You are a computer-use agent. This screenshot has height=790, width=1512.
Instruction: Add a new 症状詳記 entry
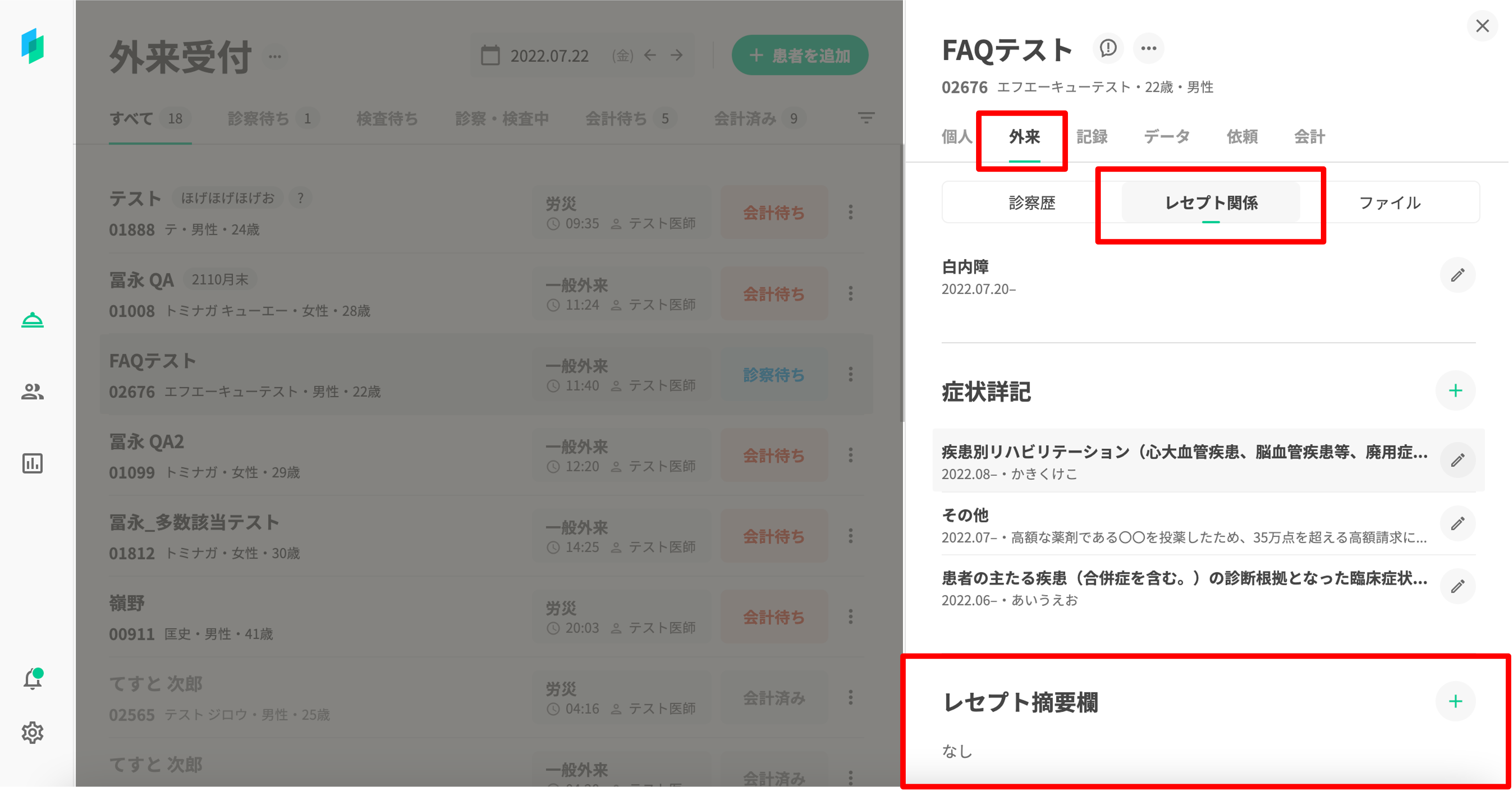point(1455,391)
